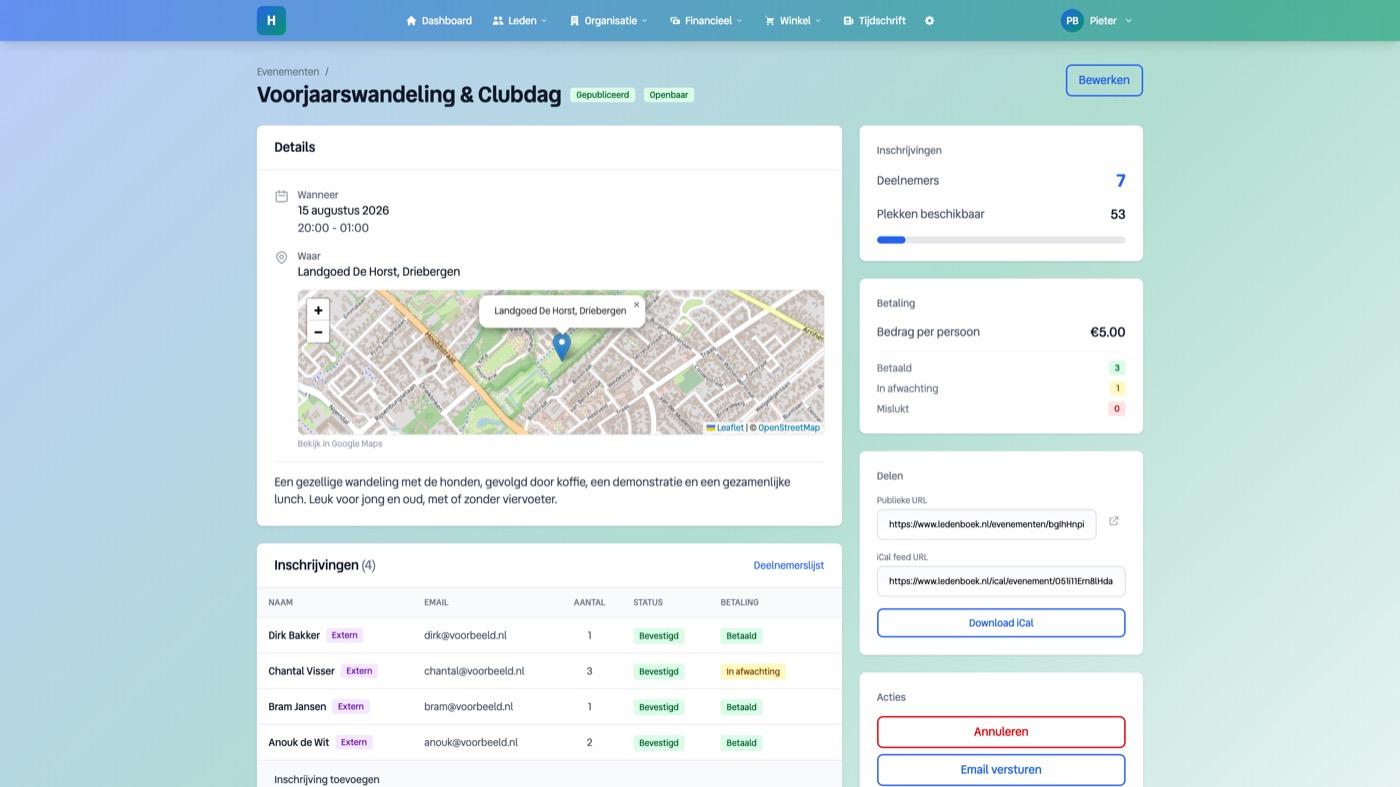
Task: Click the red Annuleren button
Action: click(x=1001, y=732)
